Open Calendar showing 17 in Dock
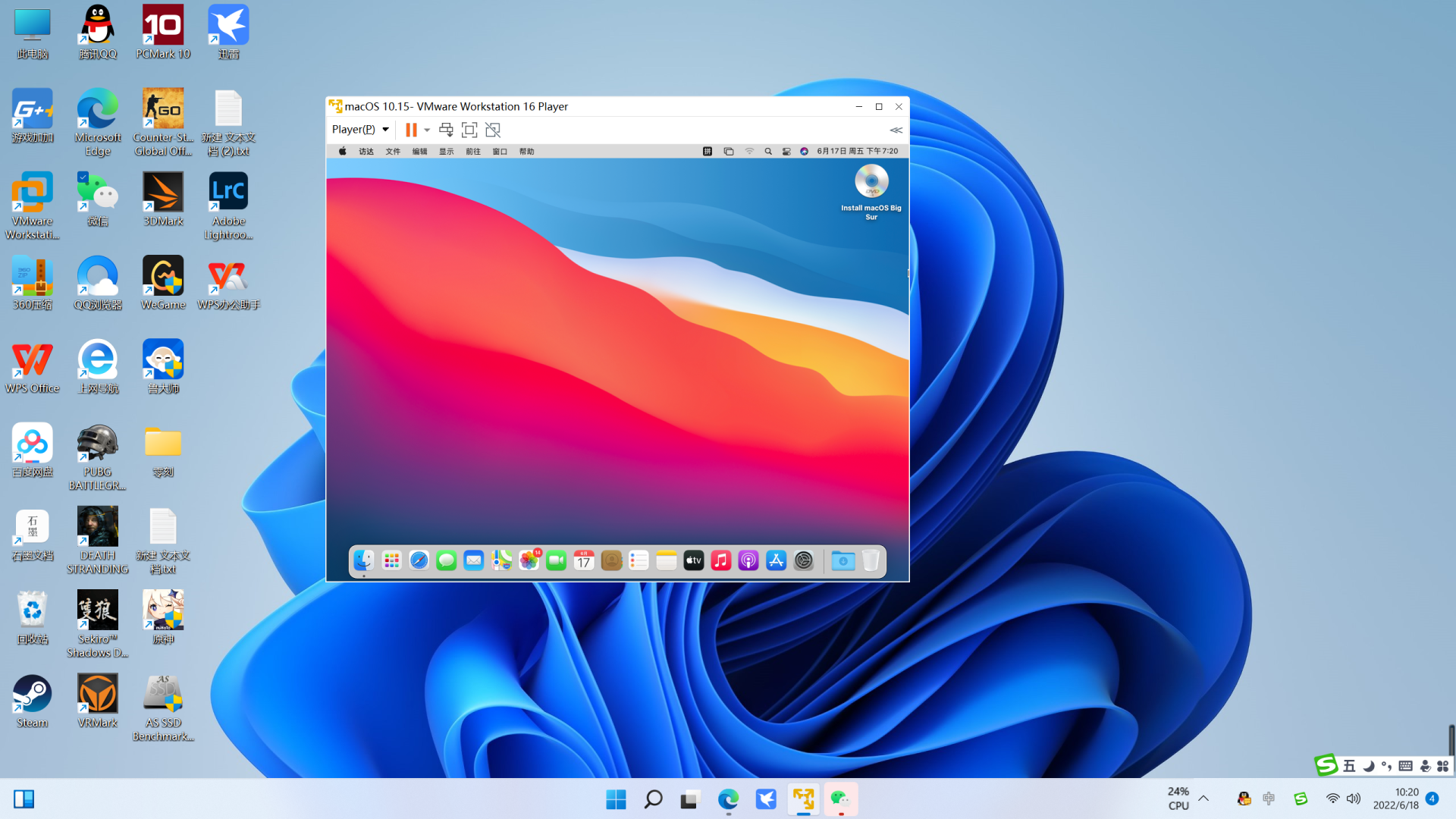The height and width of the screenshot is (819, 1456). pyautogui.click(x=584, y=561)
